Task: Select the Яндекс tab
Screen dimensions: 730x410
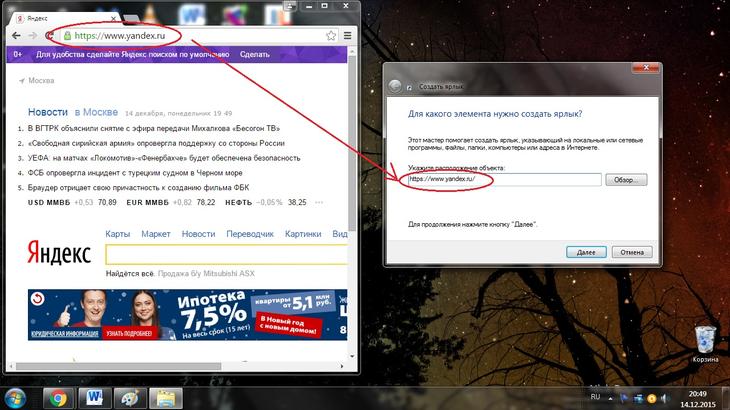Action: click(x=65, y=19)
